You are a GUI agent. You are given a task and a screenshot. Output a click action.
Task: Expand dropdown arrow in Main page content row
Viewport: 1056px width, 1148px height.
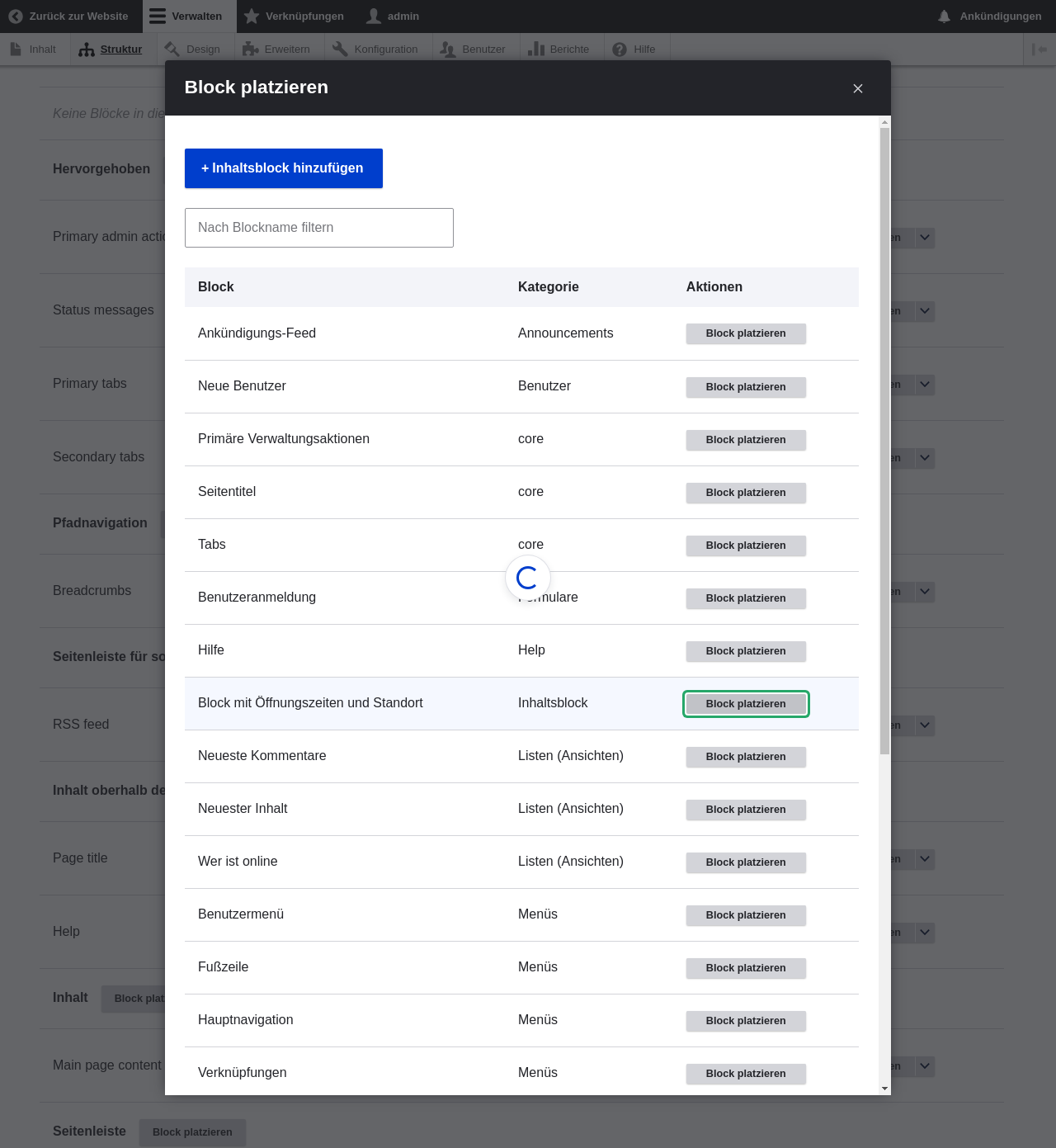[x=925, y=1066]
